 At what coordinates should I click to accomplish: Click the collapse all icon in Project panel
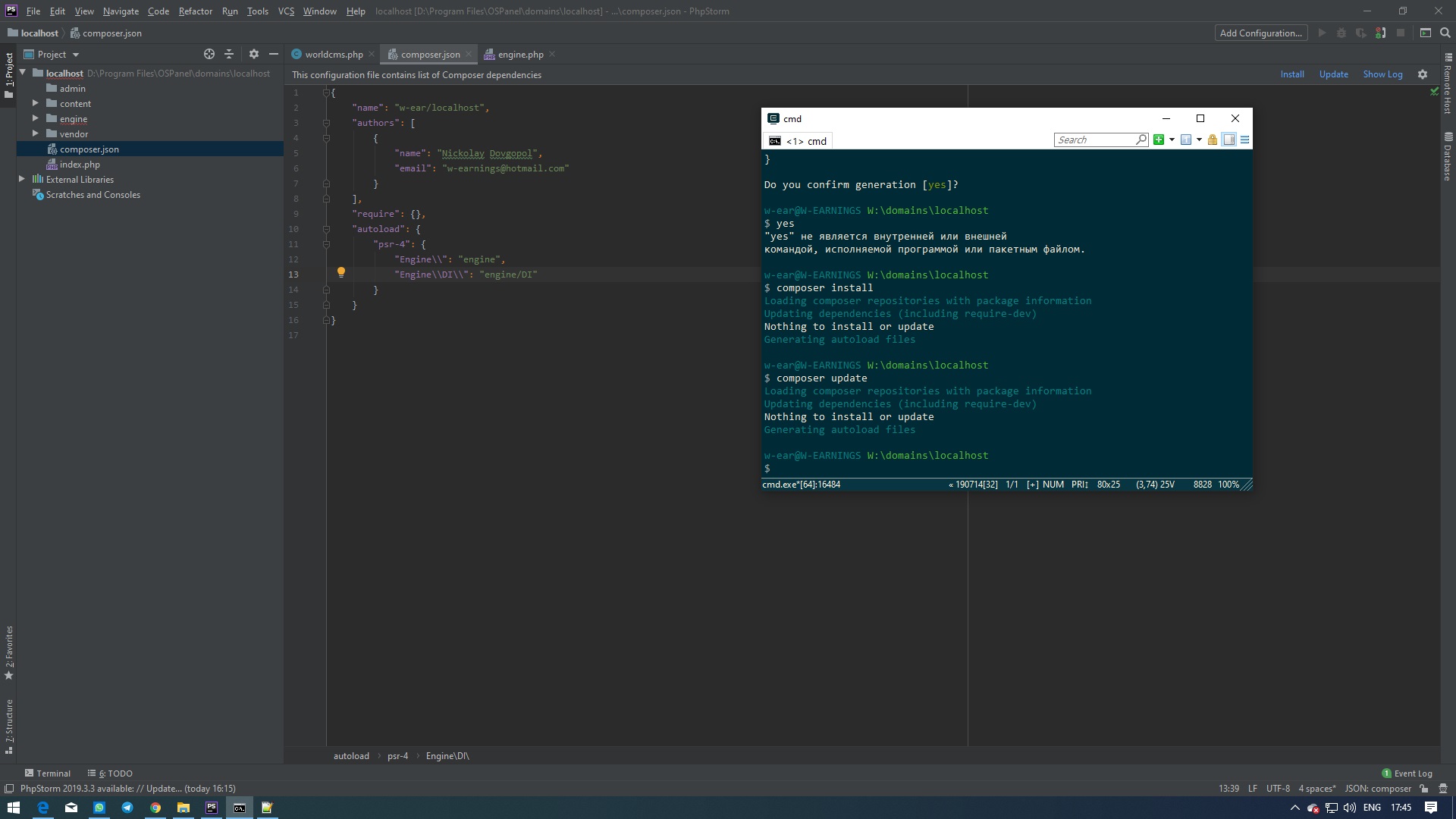[x=229, y=54]
